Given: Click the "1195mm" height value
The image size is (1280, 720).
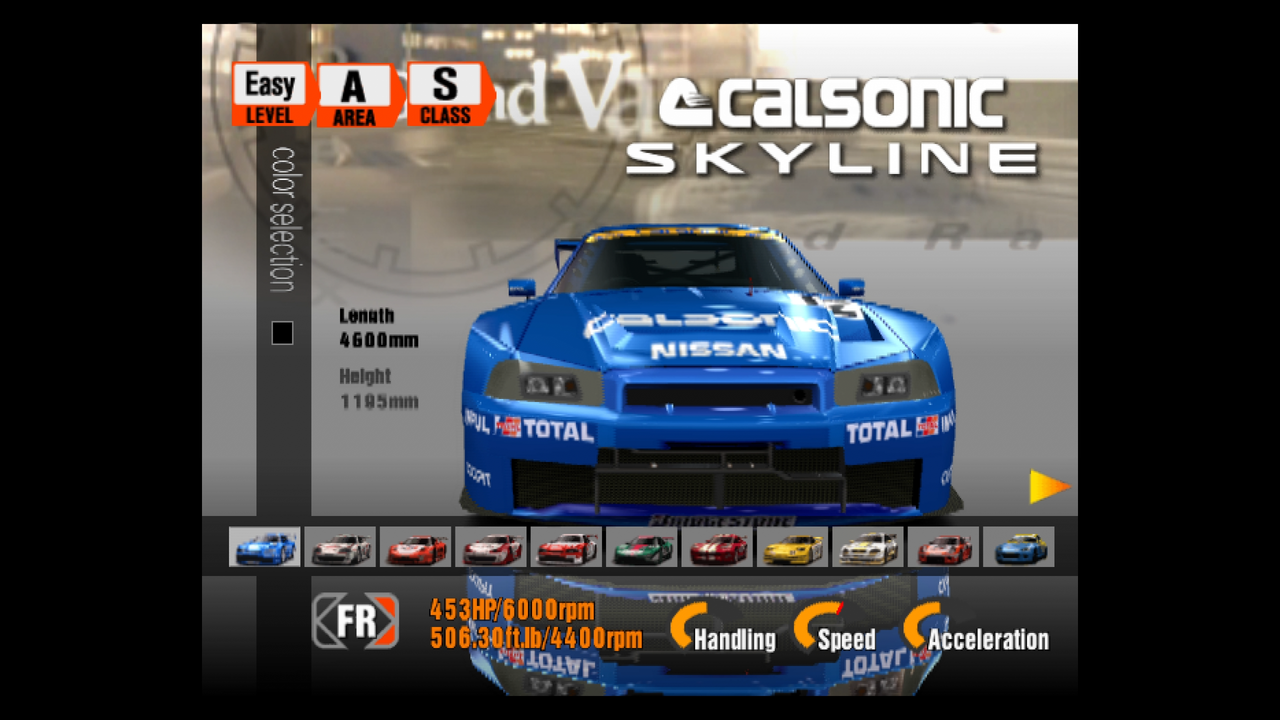Looking at the screenshot, I should [x=379, y=402].
